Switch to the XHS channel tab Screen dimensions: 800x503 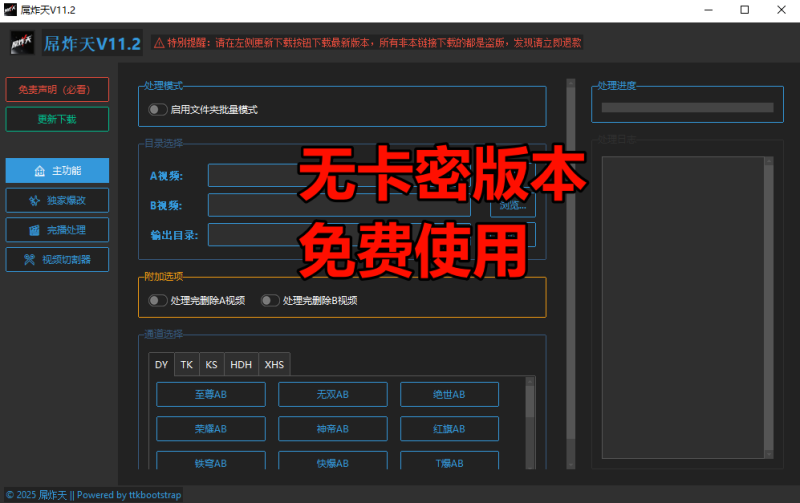click(x=274, y=364)
